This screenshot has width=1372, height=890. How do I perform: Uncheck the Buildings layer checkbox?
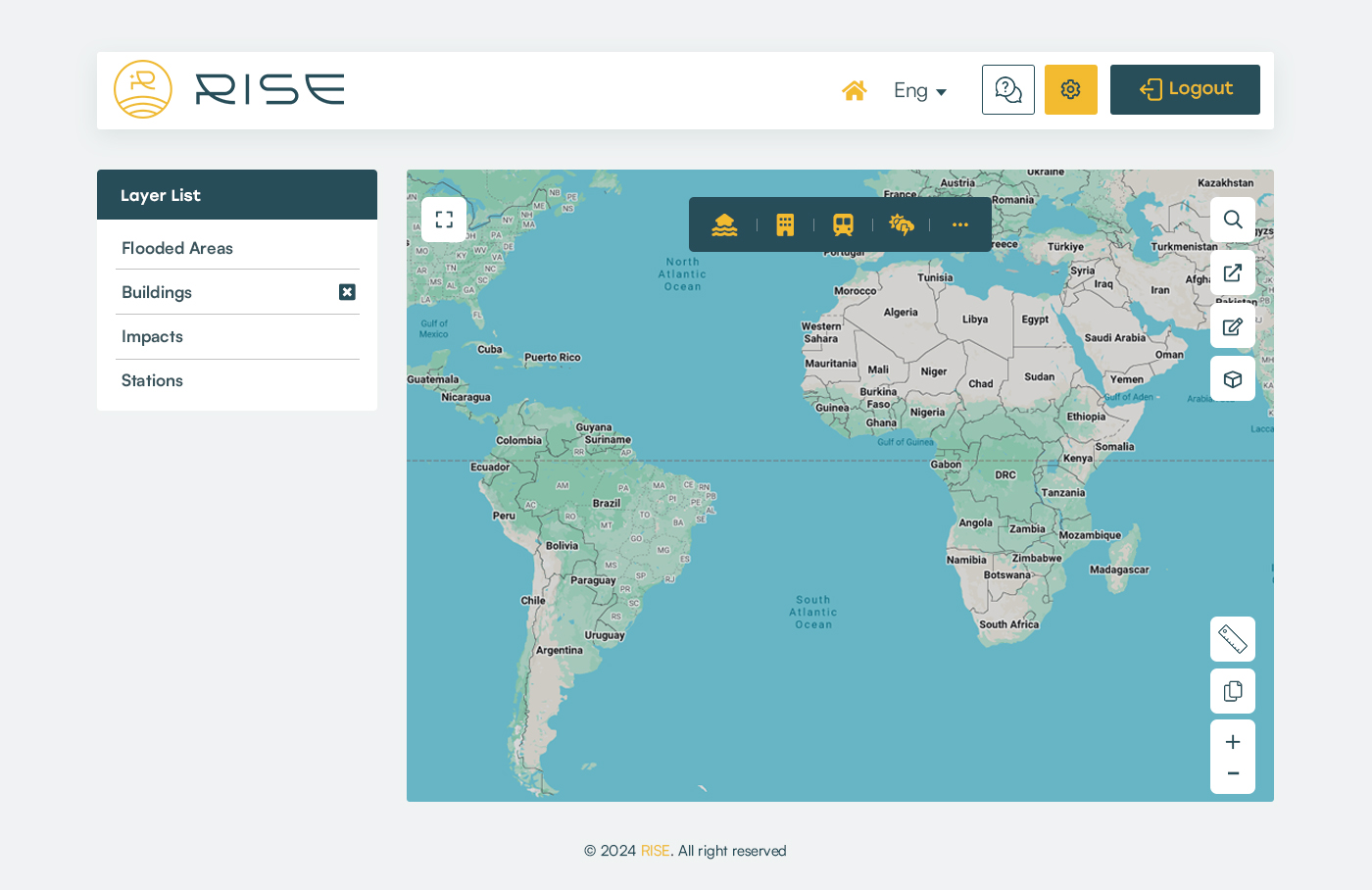pyautogui.click(x=347, y=292)
